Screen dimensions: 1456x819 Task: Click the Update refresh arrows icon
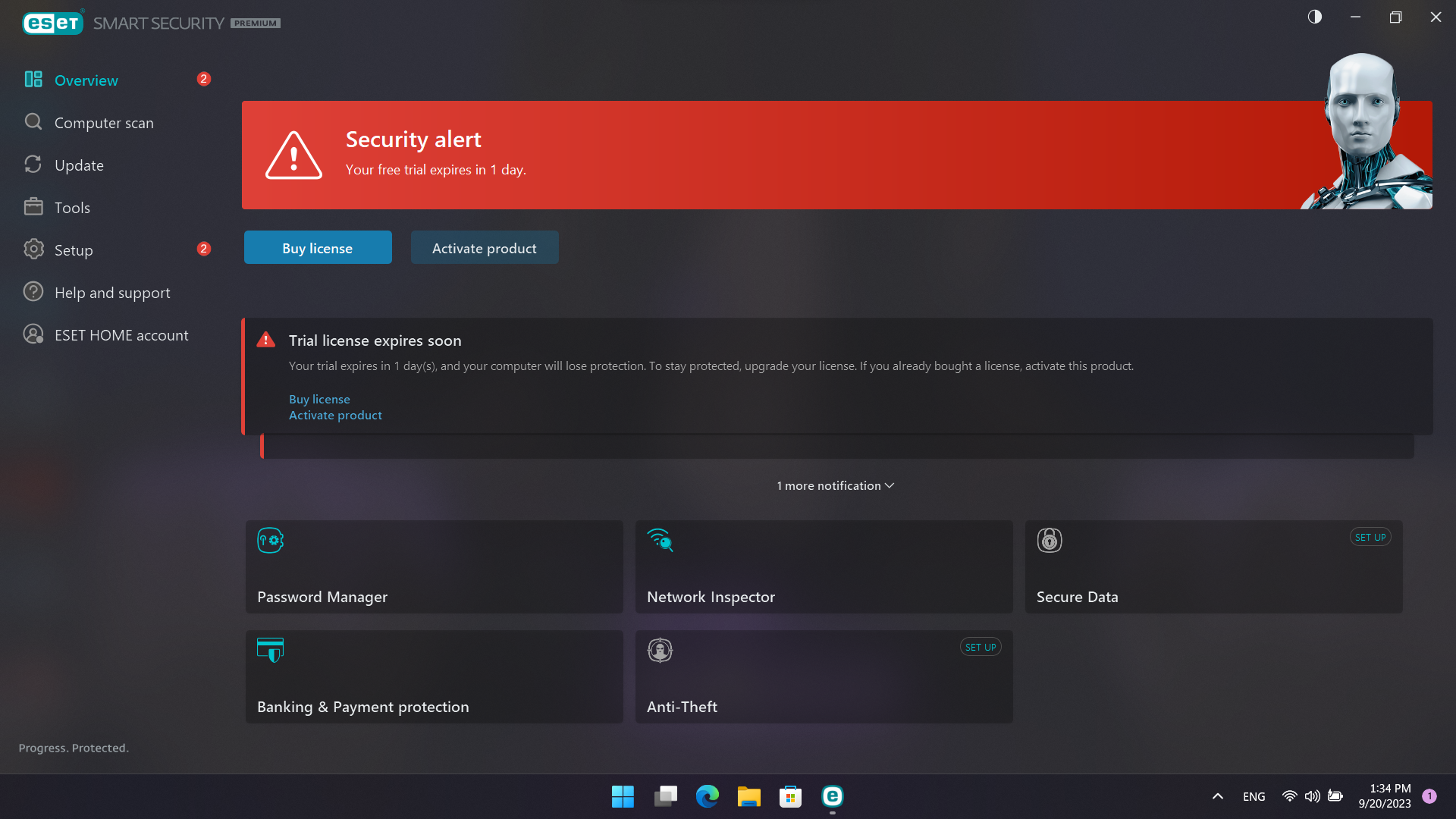click(33, 165)
